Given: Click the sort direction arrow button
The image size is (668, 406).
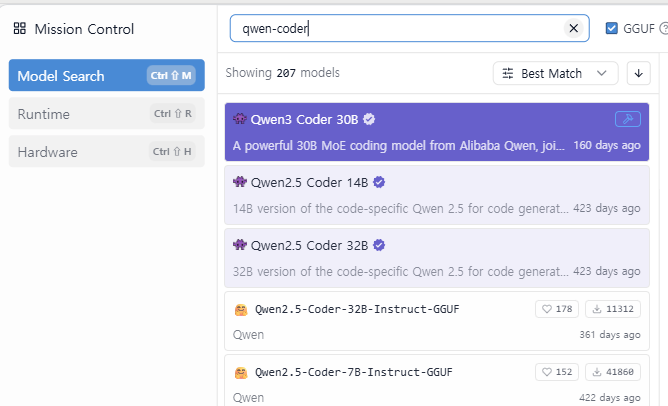Looking at the screenshot, I should pos(638,73).
